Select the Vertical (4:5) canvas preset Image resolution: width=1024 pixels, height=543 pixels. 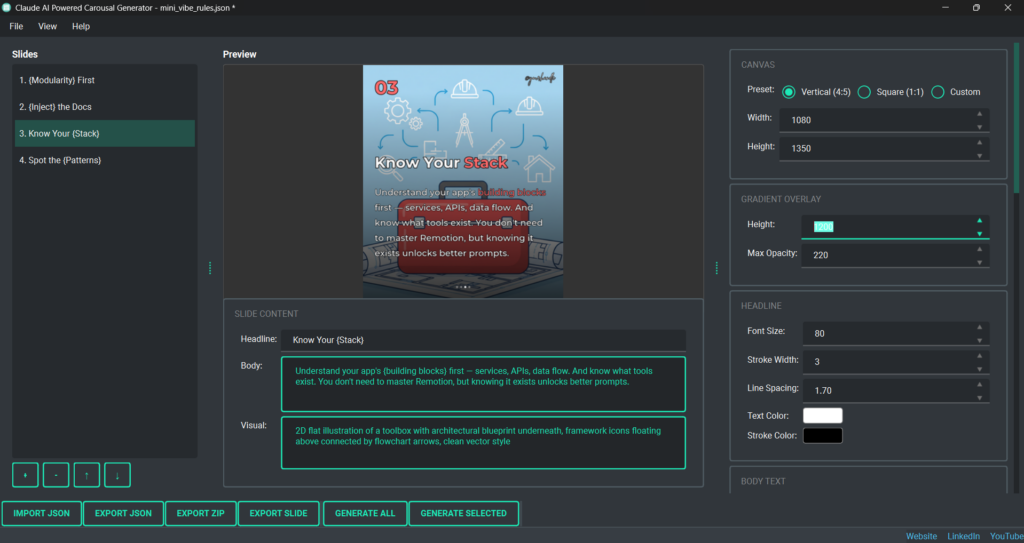click(x=789, y=92)
